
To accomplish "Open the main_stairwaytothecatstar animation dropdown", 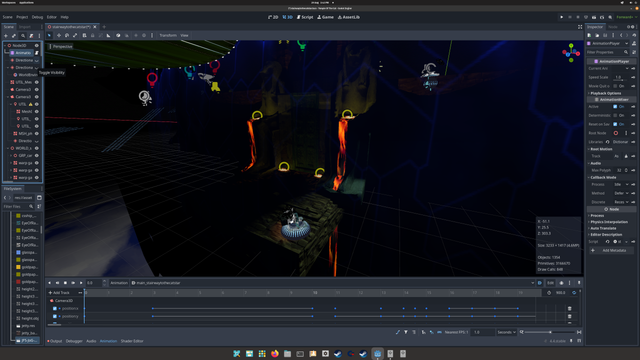I will [333, 283].
